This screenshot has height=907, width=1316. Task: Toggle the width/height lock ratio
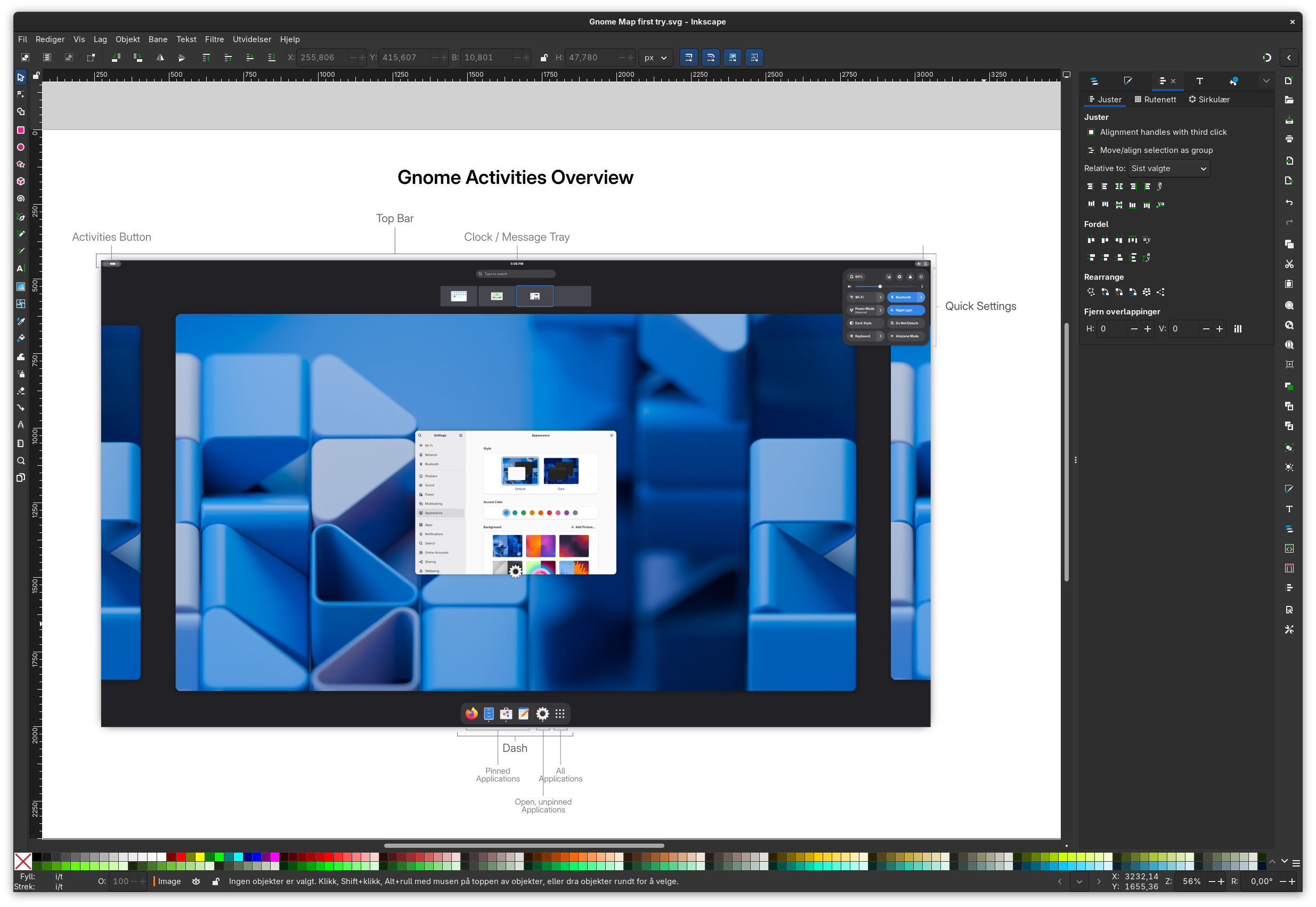tap(544, 58)
